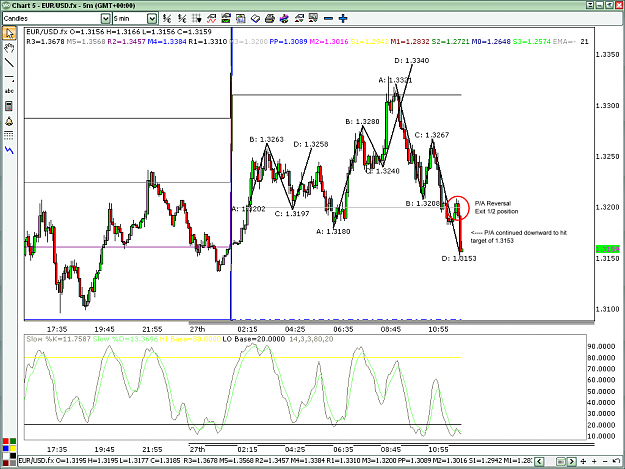Select the horizontal line tool

[9, 77]
